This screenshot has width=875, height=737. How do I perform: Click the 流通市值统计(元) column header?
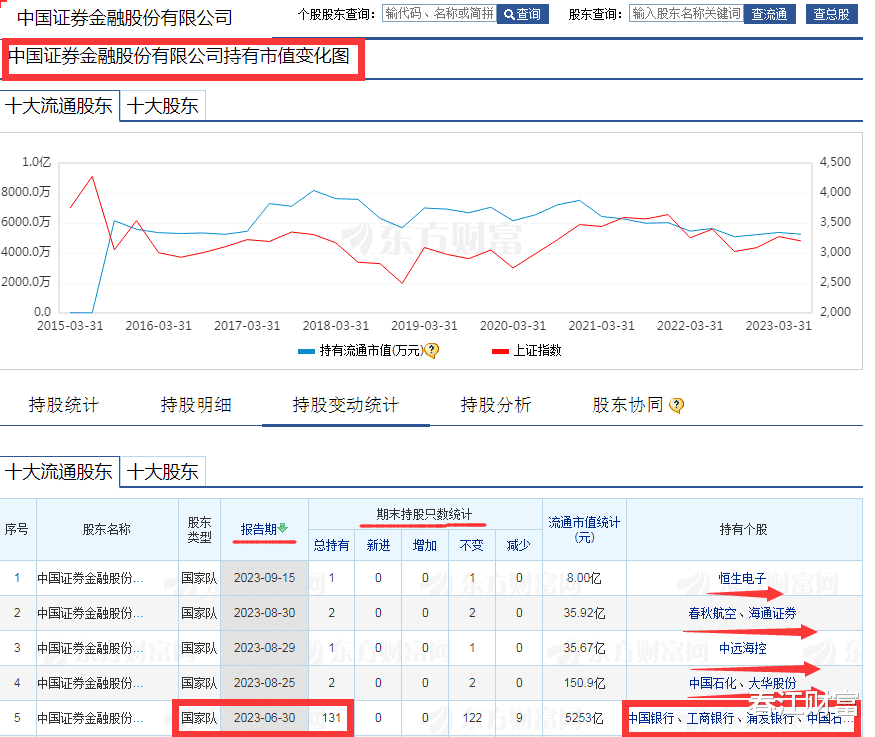click(584, 529)
